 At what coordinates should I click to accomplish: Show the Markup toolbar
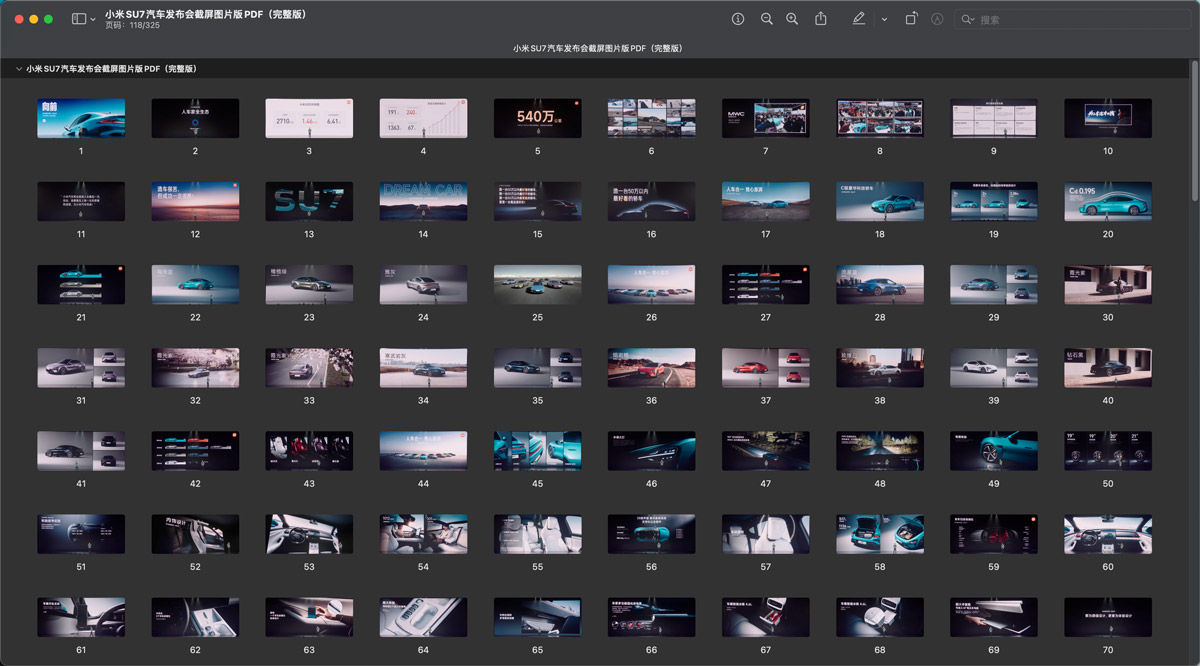tap(937, 19)
